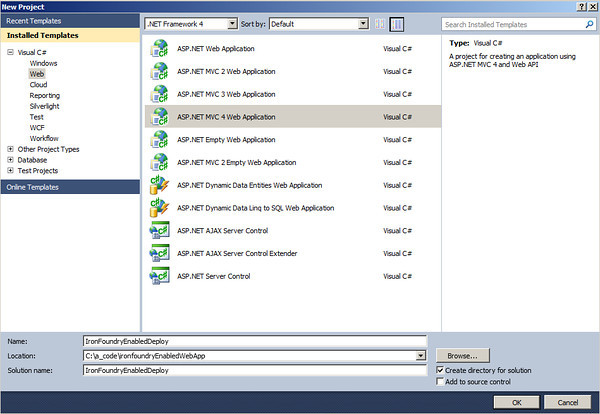
Task: Click the search magnifier icon
Action: [x=589, y=24]
